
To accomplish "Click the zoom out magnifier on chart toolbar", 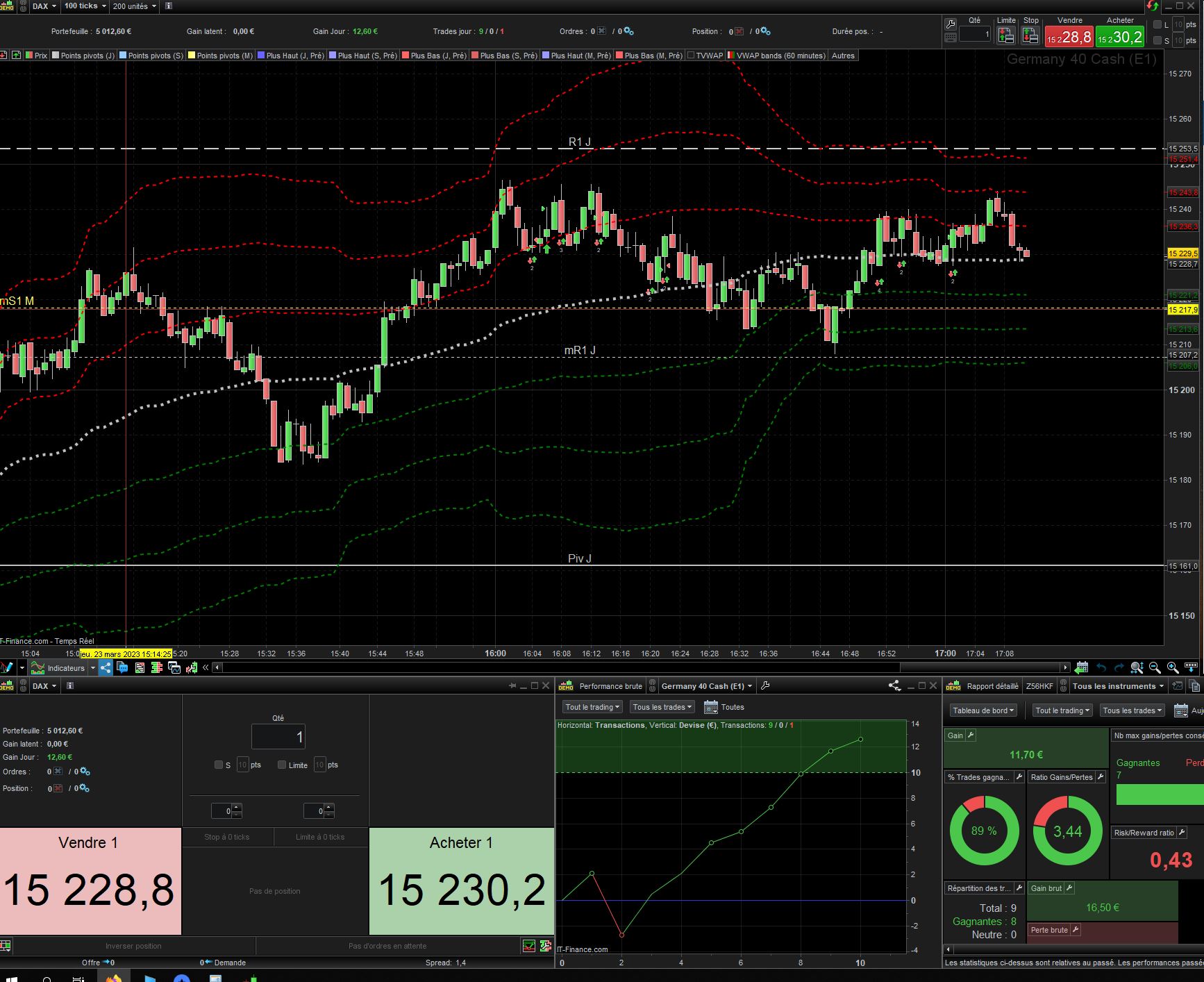I will point(1155,667).
